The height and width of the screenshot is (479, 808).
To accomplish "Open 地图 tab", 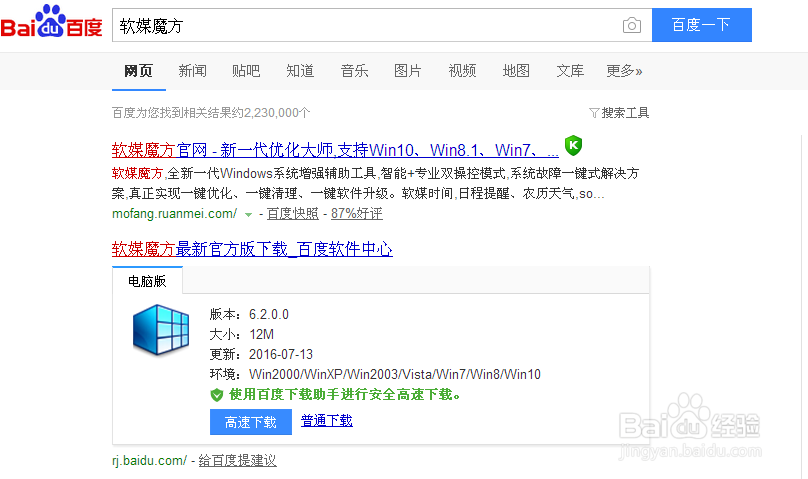I will [x=516, y=71].
